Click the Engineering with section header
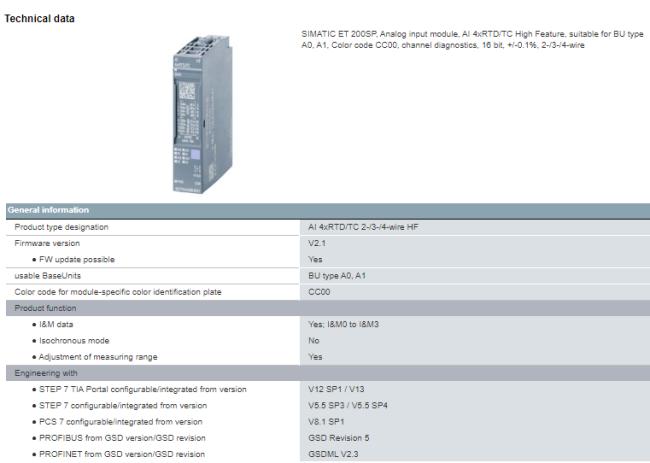The width and height of the screenshot is (650, 463). [x=44, y=373]
